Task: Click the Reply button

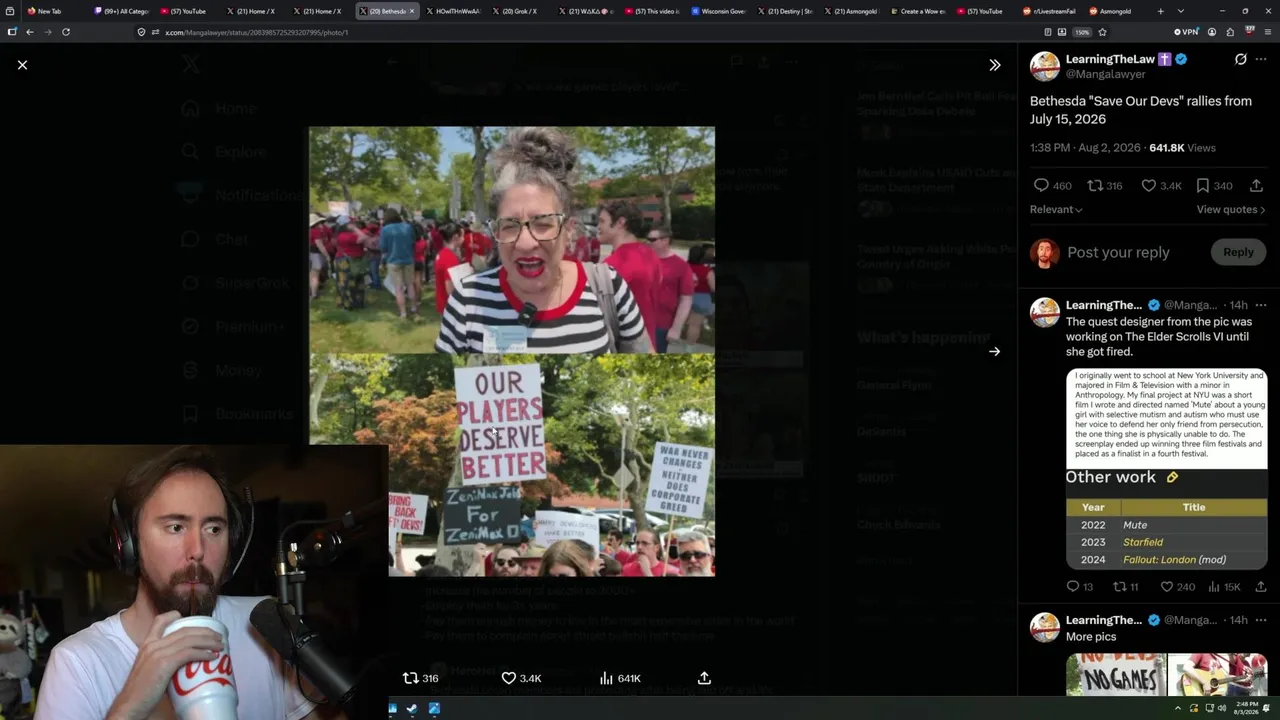Action: 1238,252
